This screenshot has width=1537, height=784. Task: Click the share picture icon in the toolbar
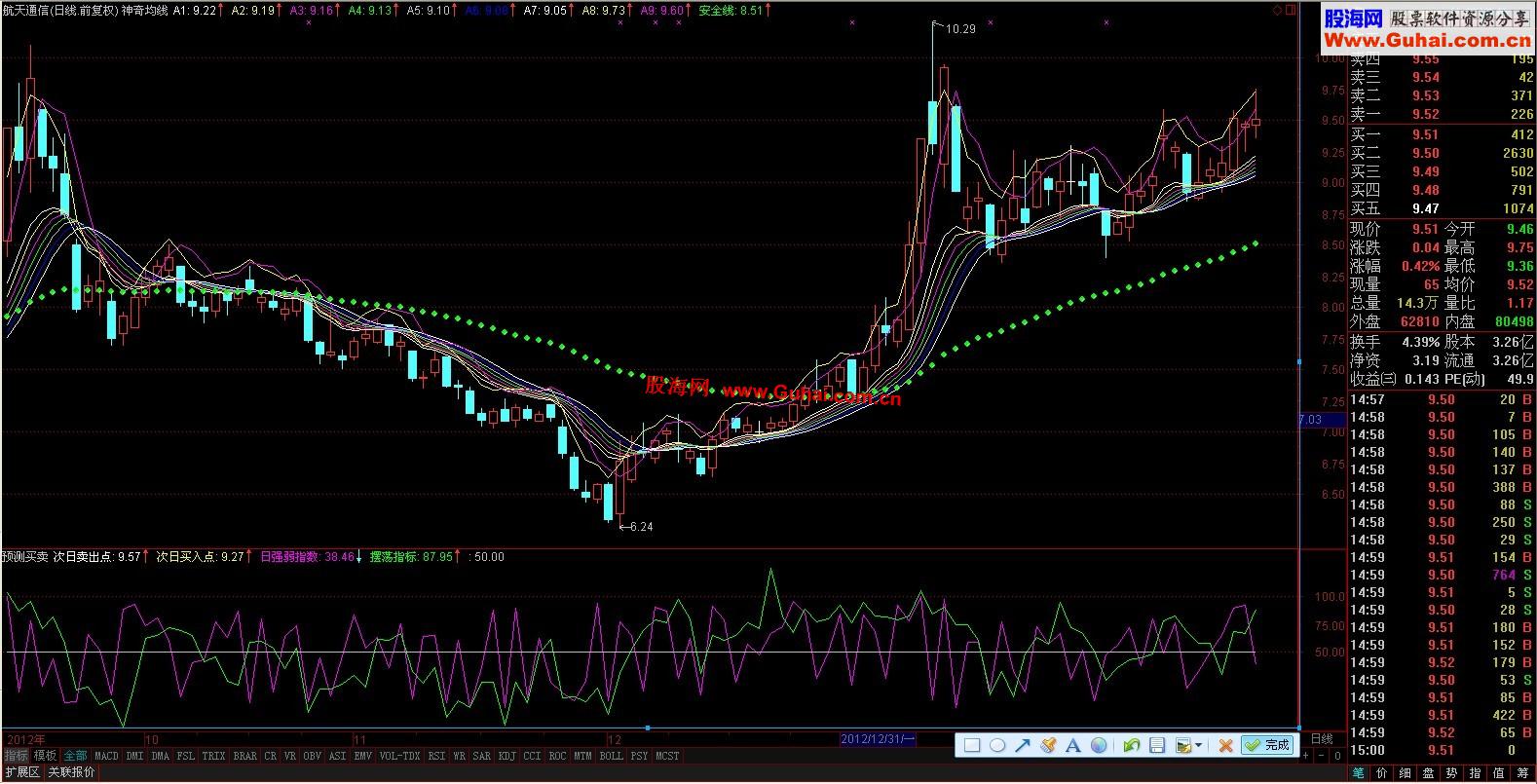(1183, 745)
